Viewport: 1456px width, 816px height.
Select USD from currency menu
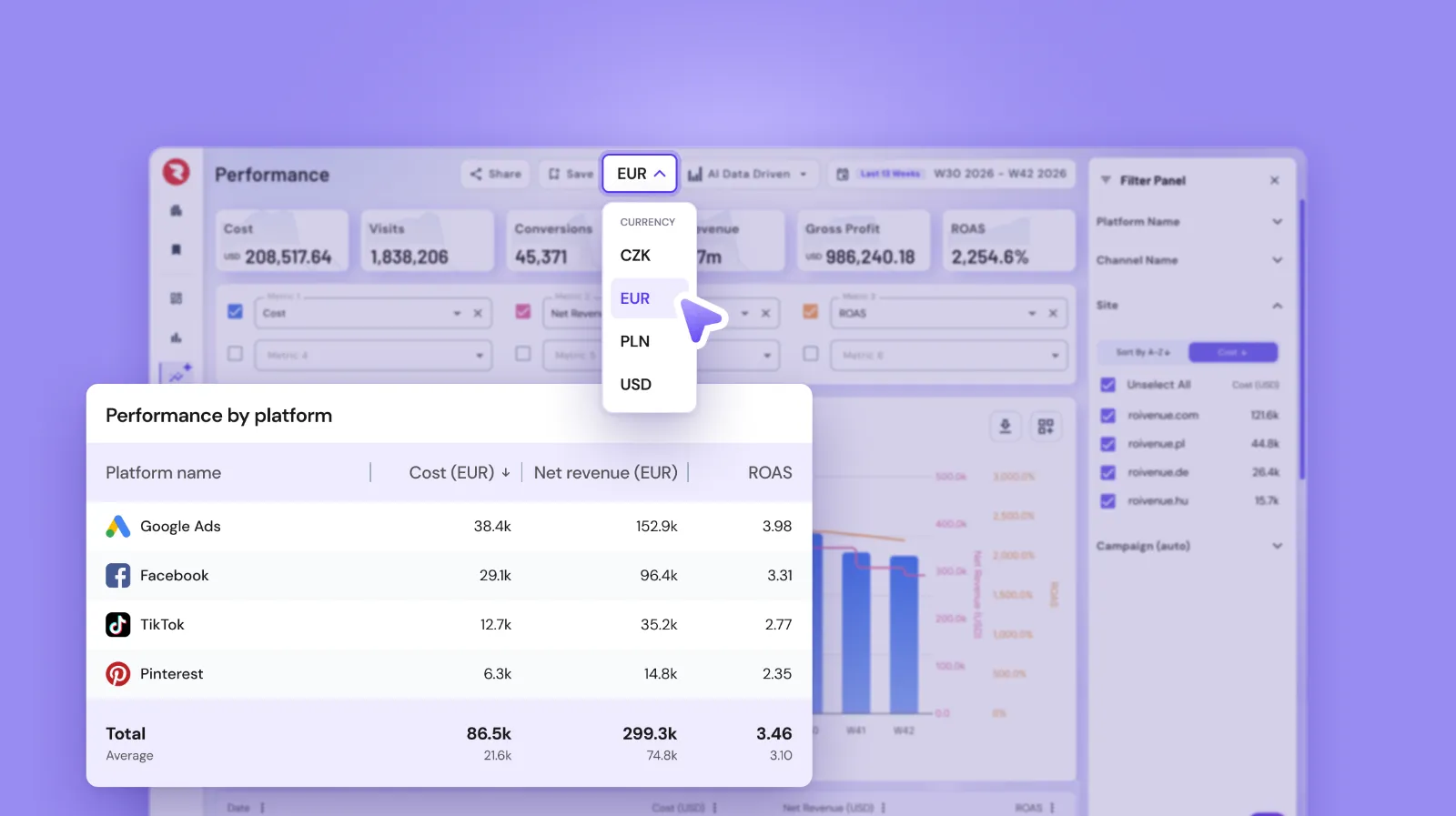(650, 384)
